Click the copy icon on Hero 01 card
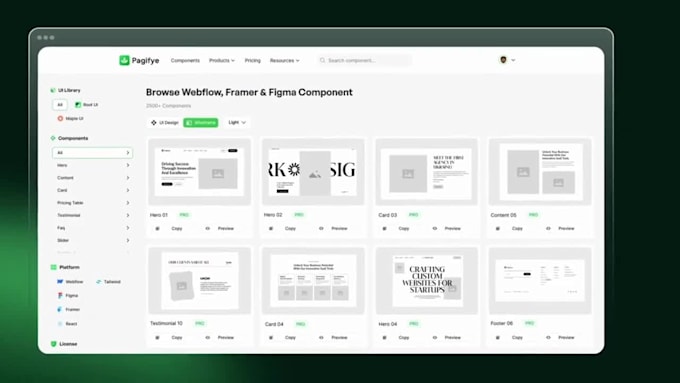Viewport: 680px width, 383px height. point(157,228)
